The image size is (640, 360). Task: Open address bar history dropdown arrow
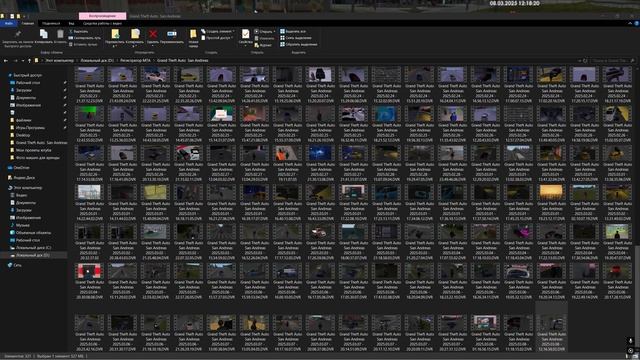[579, 60]
